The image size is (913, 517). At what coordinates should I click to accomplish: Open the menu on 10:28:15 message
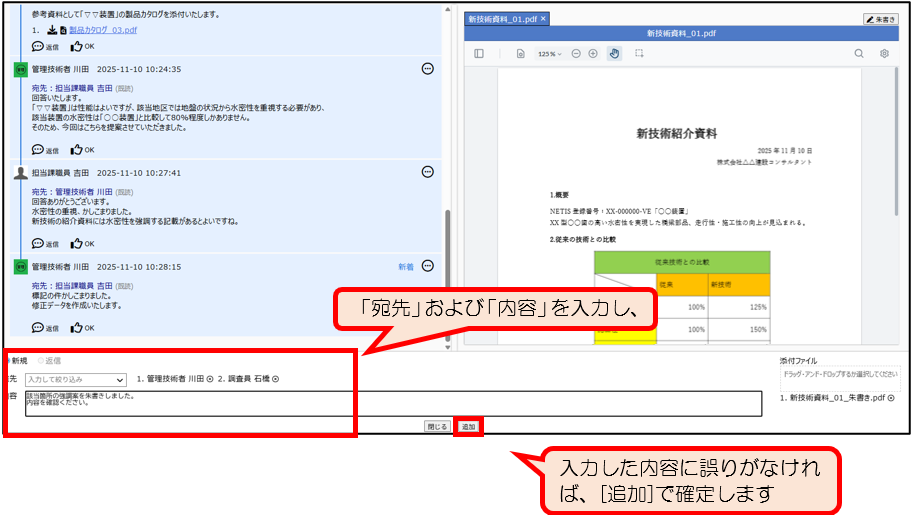coord(428,266)
